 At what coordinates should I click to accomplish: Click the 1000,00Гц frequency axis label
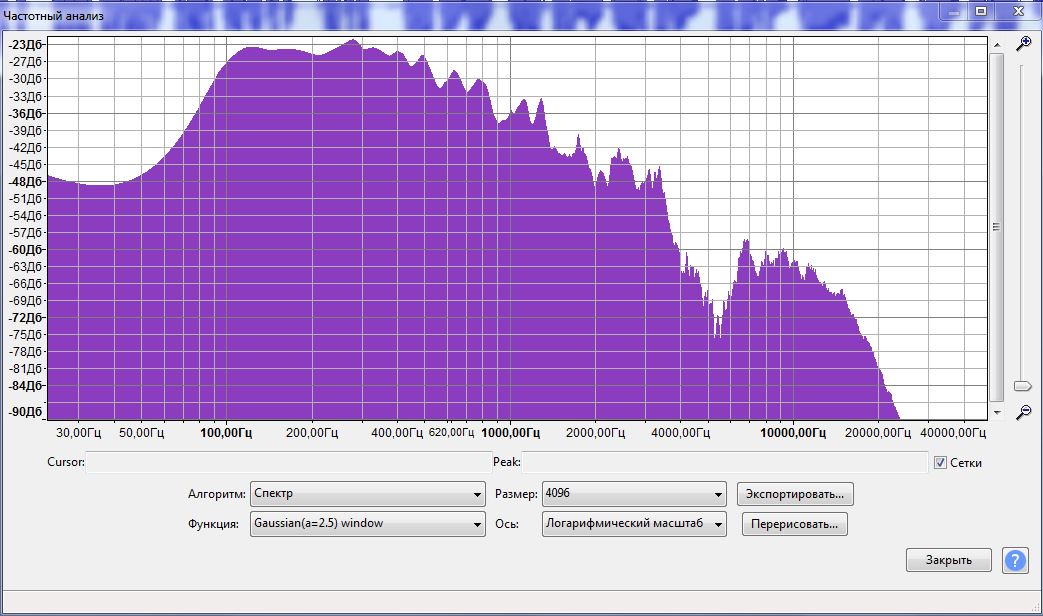[510, 432]
